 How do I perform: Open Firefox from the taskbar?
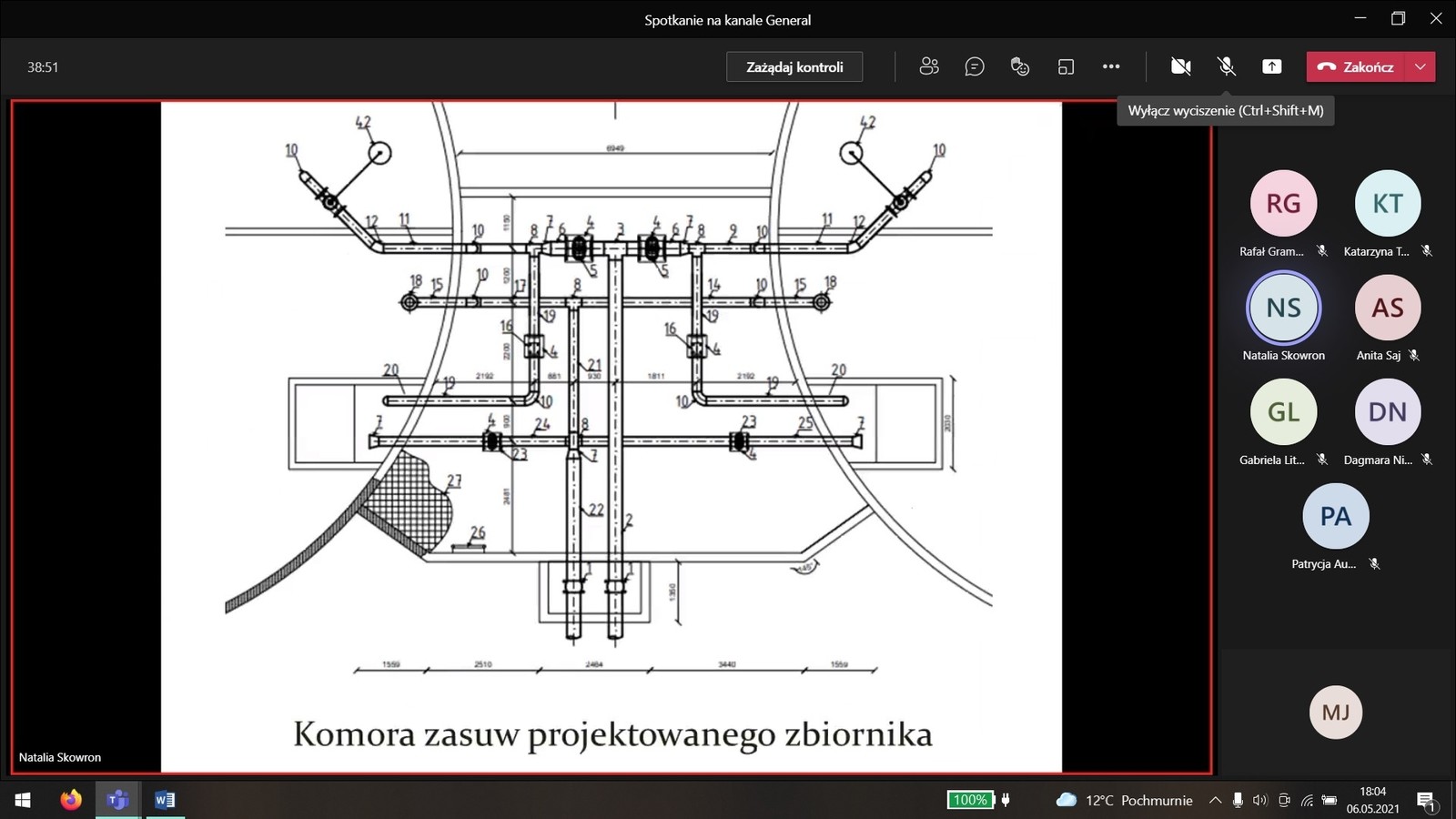pos(71,800)
